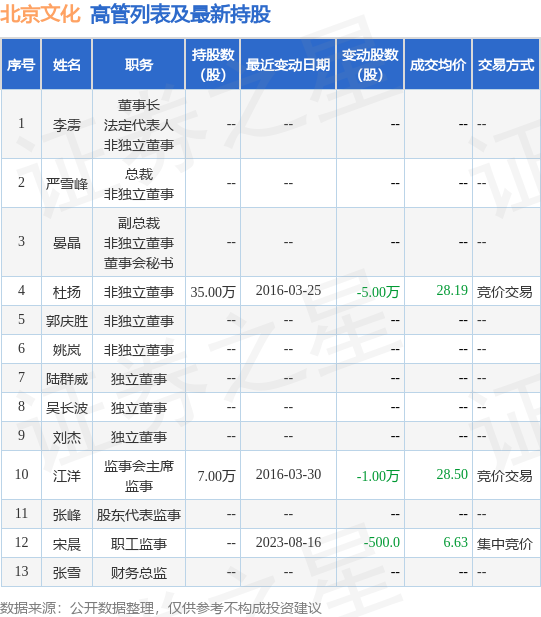Click 江洋's trade method 竞价交易
This screenshot has height=617, width=541.
tap(504, 476)
